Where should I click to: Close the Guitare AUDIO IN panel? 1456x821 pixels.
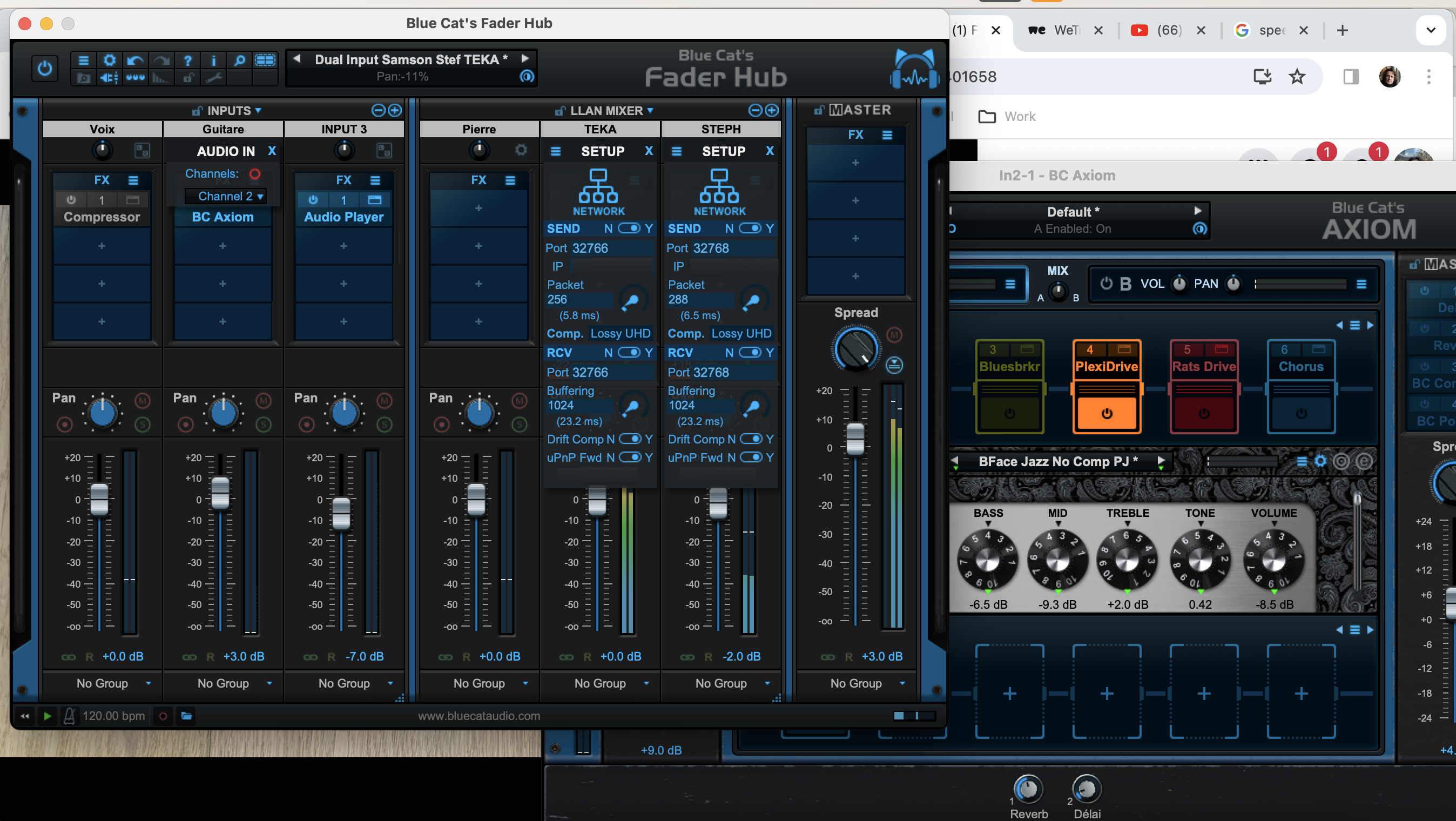tap(272, 151)
